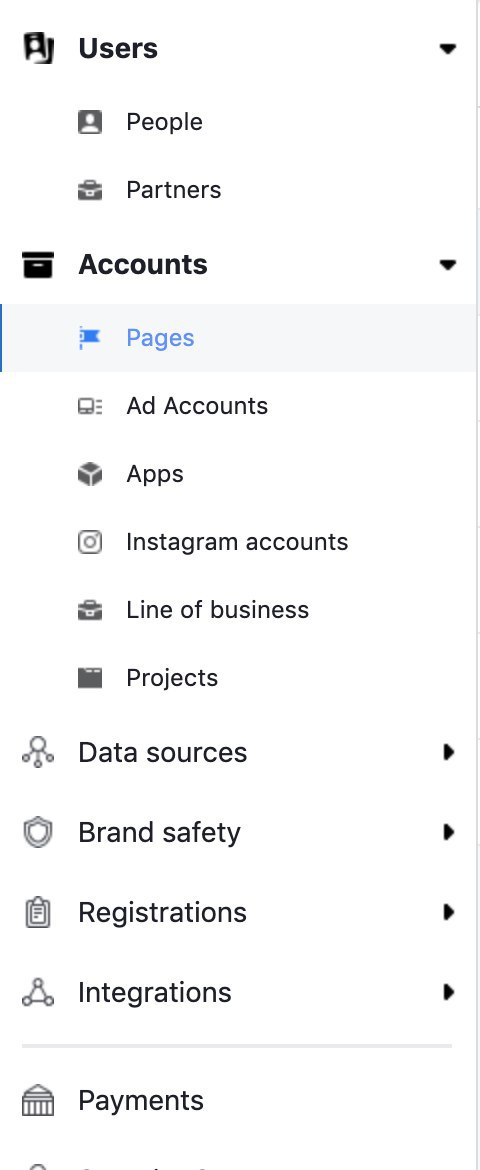Click the People person icon
480x1170 pixels.
click(x=90, y=122)
